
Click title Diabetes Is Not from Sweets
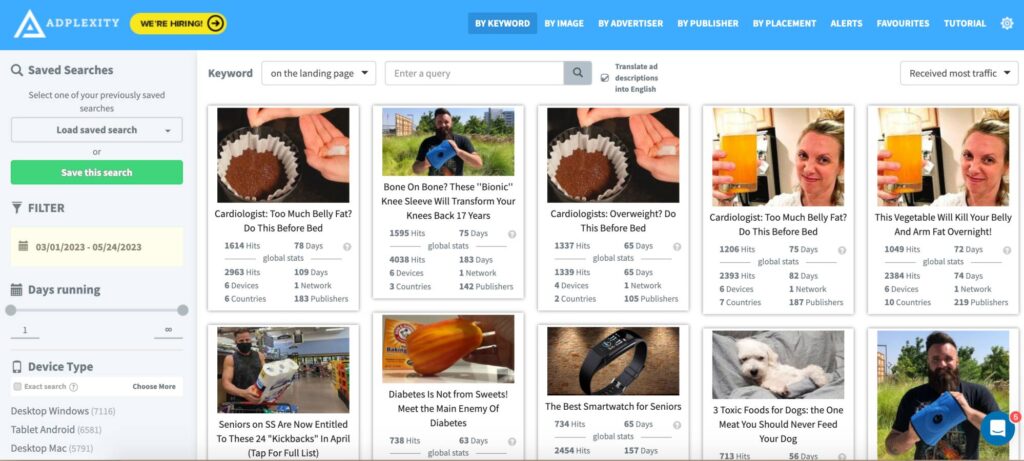click(x=448, y=409)
